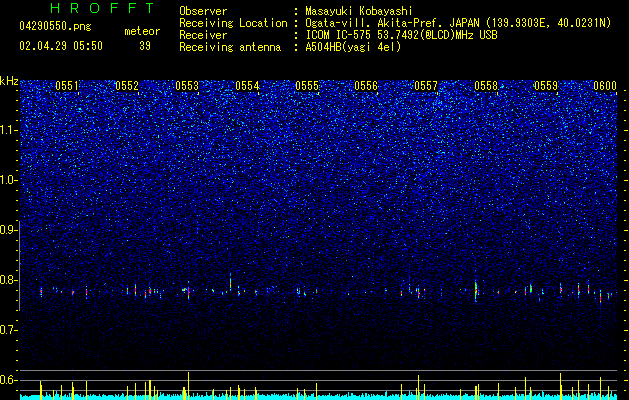
Task: Click the date stamp 02.04.29 05:50
Action: [61, 46]
